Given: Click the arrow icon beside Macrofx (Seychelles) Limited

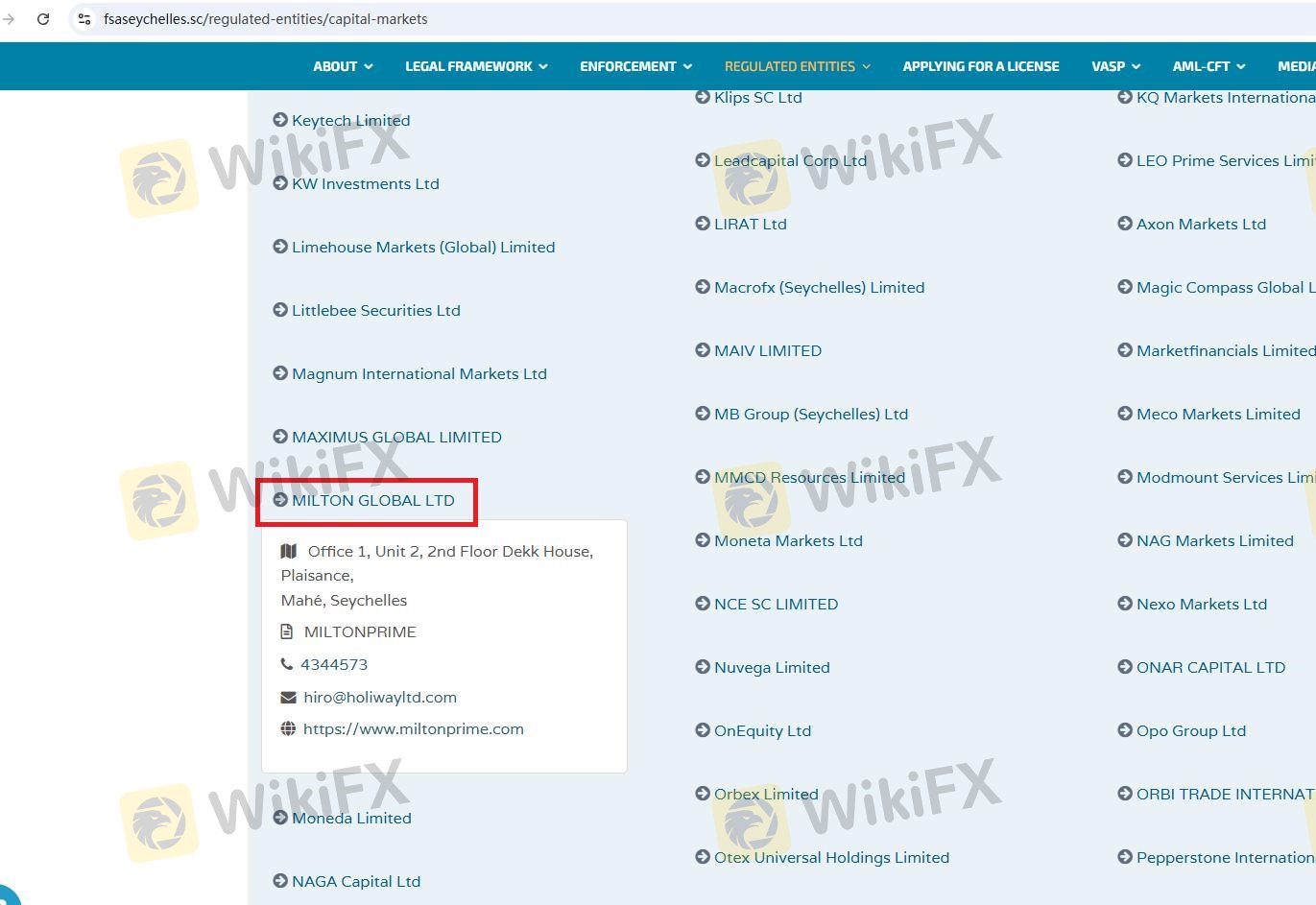Looking at the screenshot, I should (703, 287).
